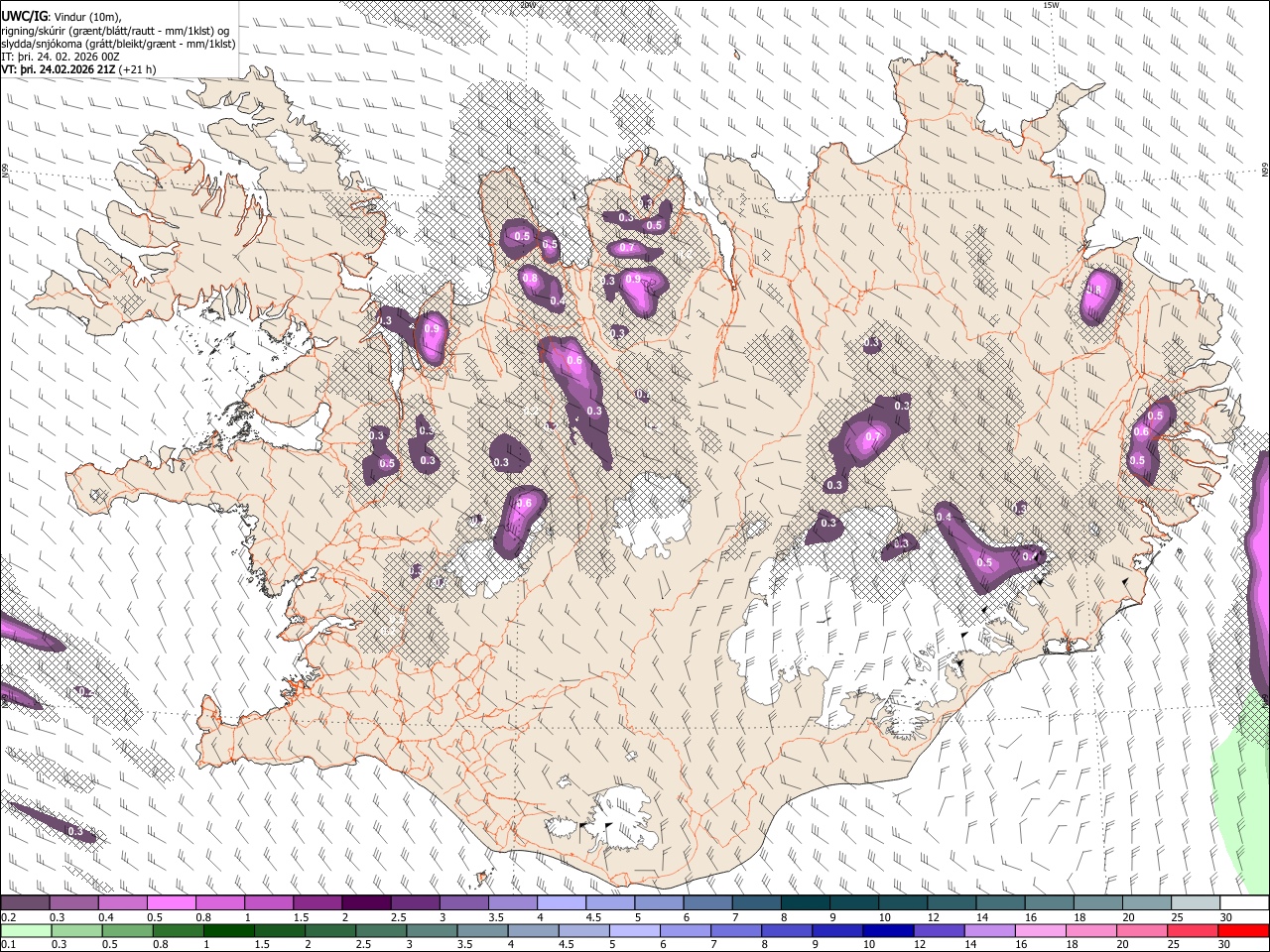This screenshot has height=952, width=1270.
Task: Click the 0.8 snowfall label in northeast Iceland
Action: pyautogui.click(x=1095, y=289)
